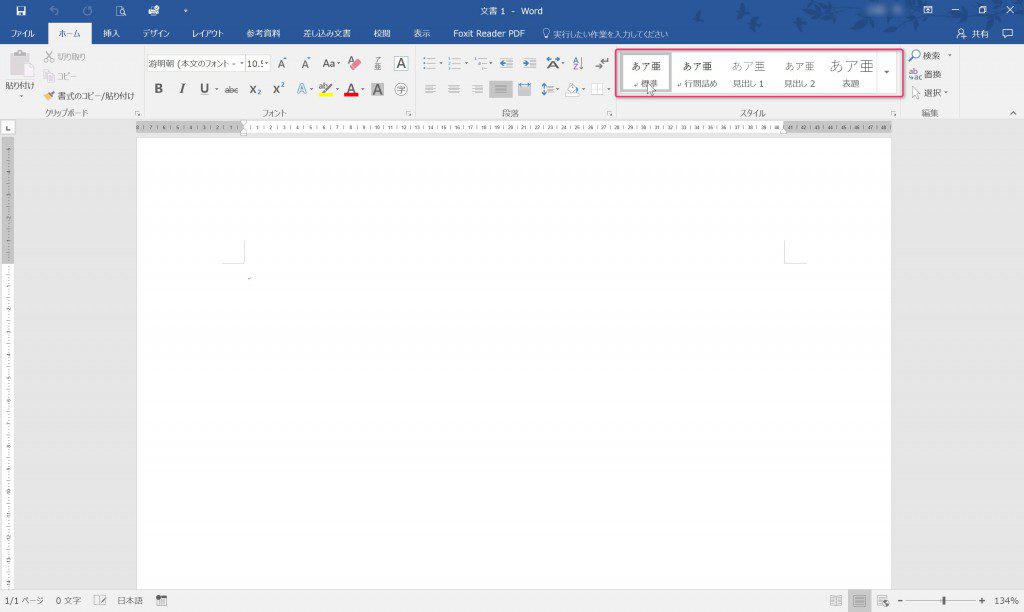Open the line spacing dropdown
The image size is (1024, 612).
[549, 89]
